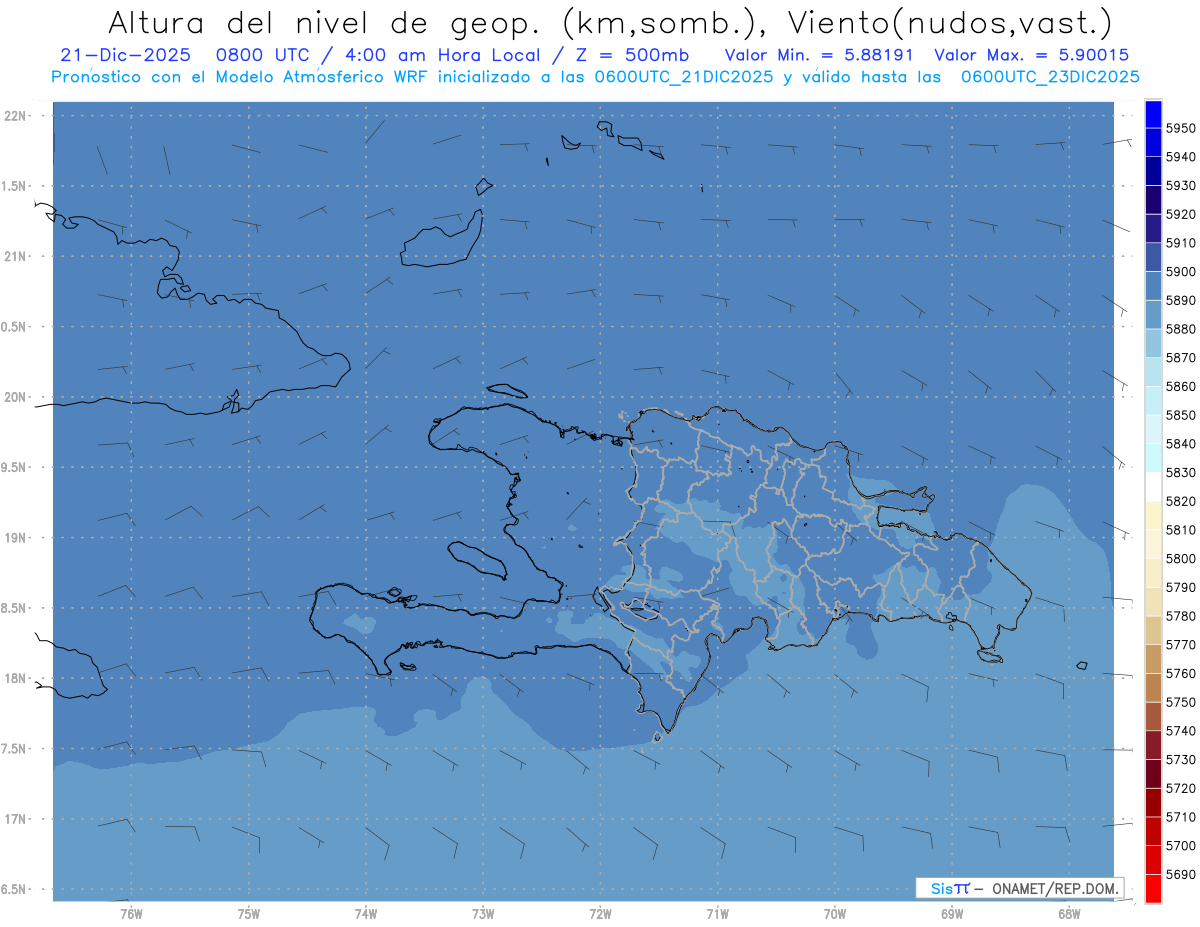Click the '73W' longitude label

pos(483,913)
